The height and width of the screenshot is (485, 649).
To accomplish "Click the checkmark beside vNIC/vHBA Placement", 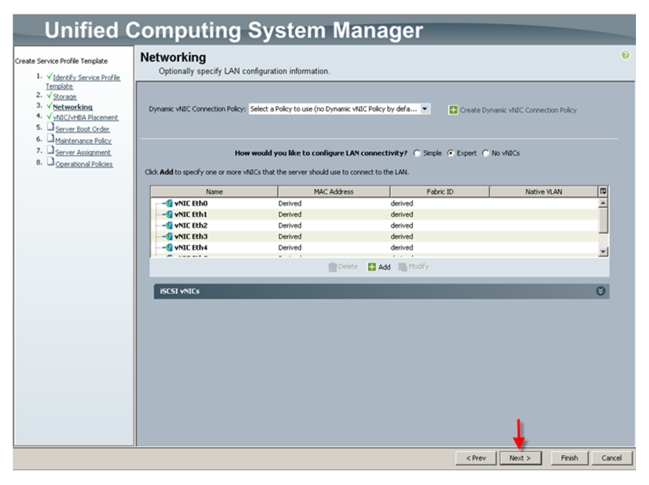I will [x=49, y=116].
